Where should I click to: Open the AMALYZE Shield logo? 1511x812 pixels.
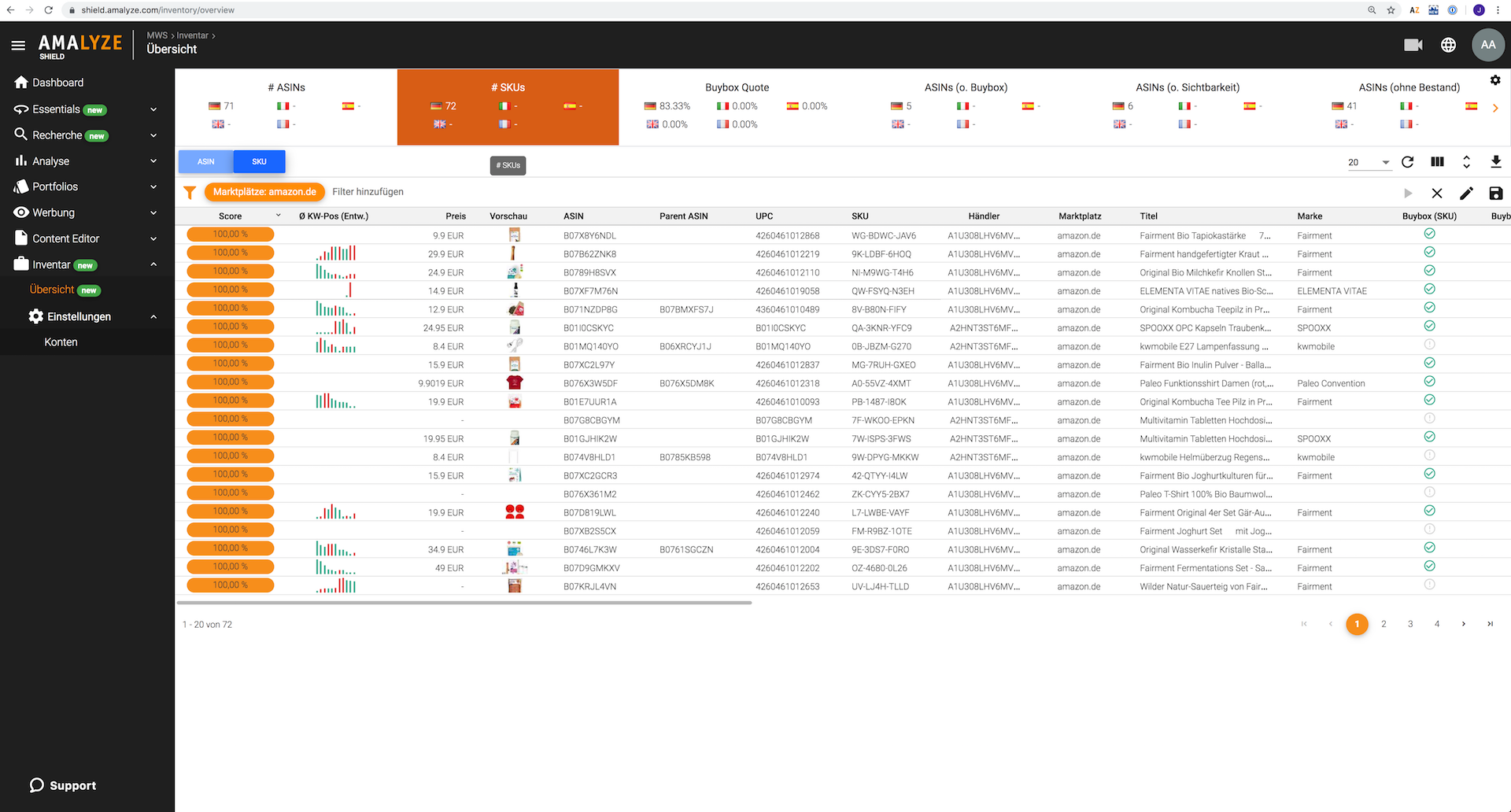pyautogui.click(x=80, y=46)
